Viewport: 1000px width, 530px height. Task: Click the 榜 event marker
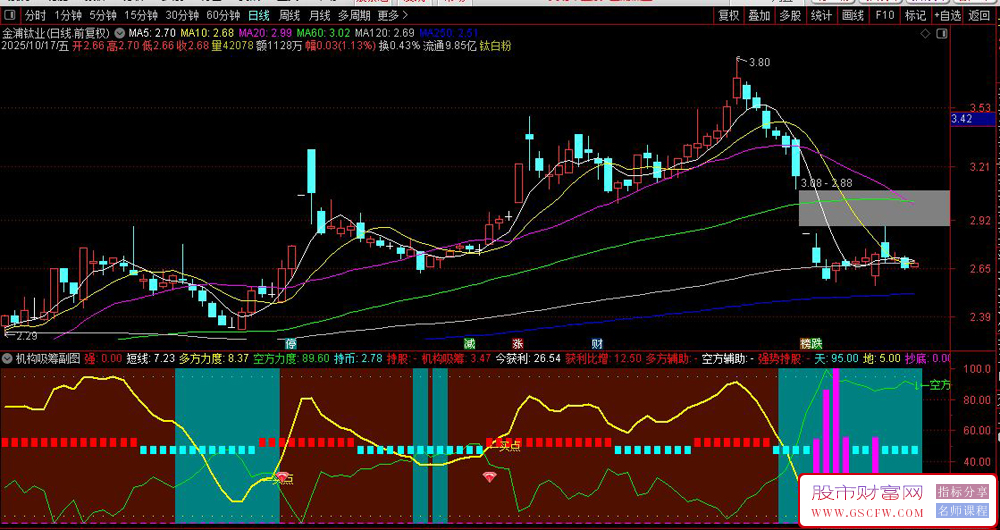pyautogui.click(x=804, y=344)
